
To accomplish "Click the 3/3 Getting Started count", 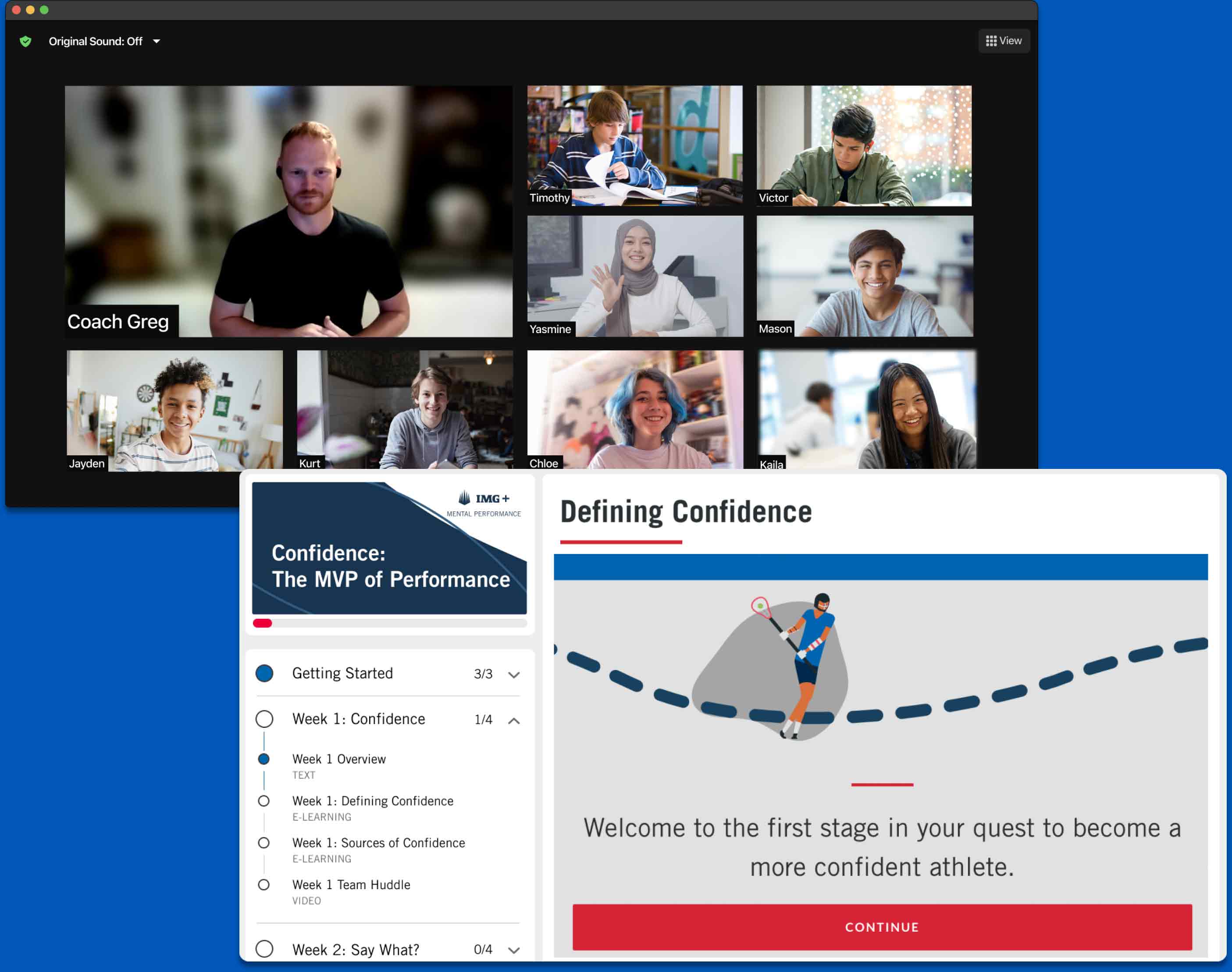I will [x=483, y=674].
